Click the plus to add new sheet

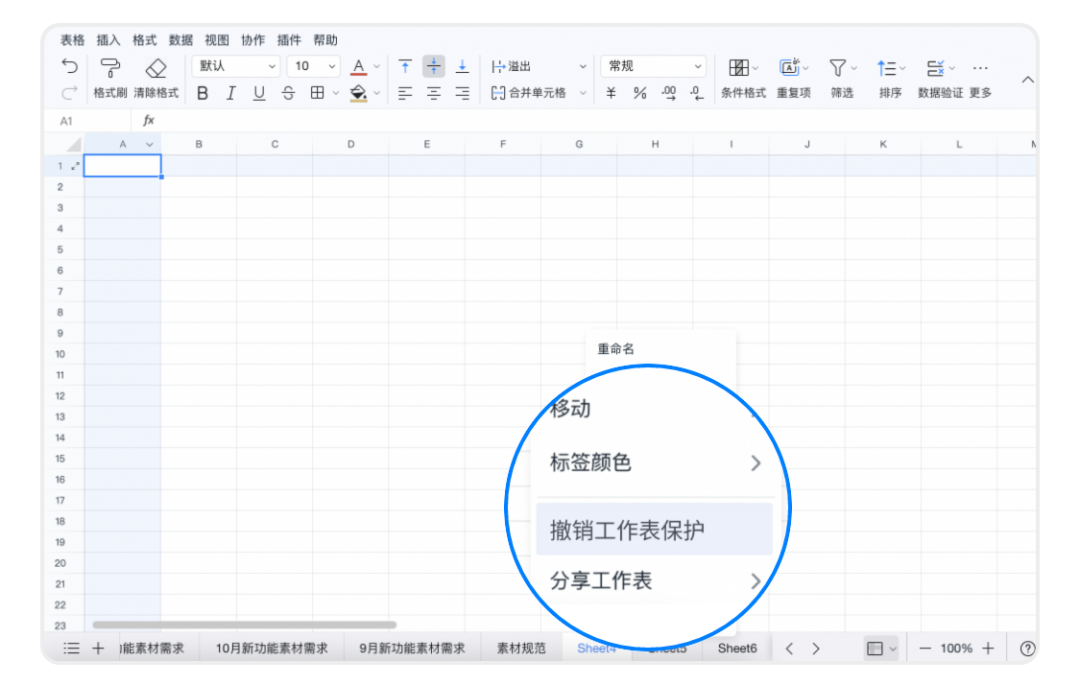point(98,648)
